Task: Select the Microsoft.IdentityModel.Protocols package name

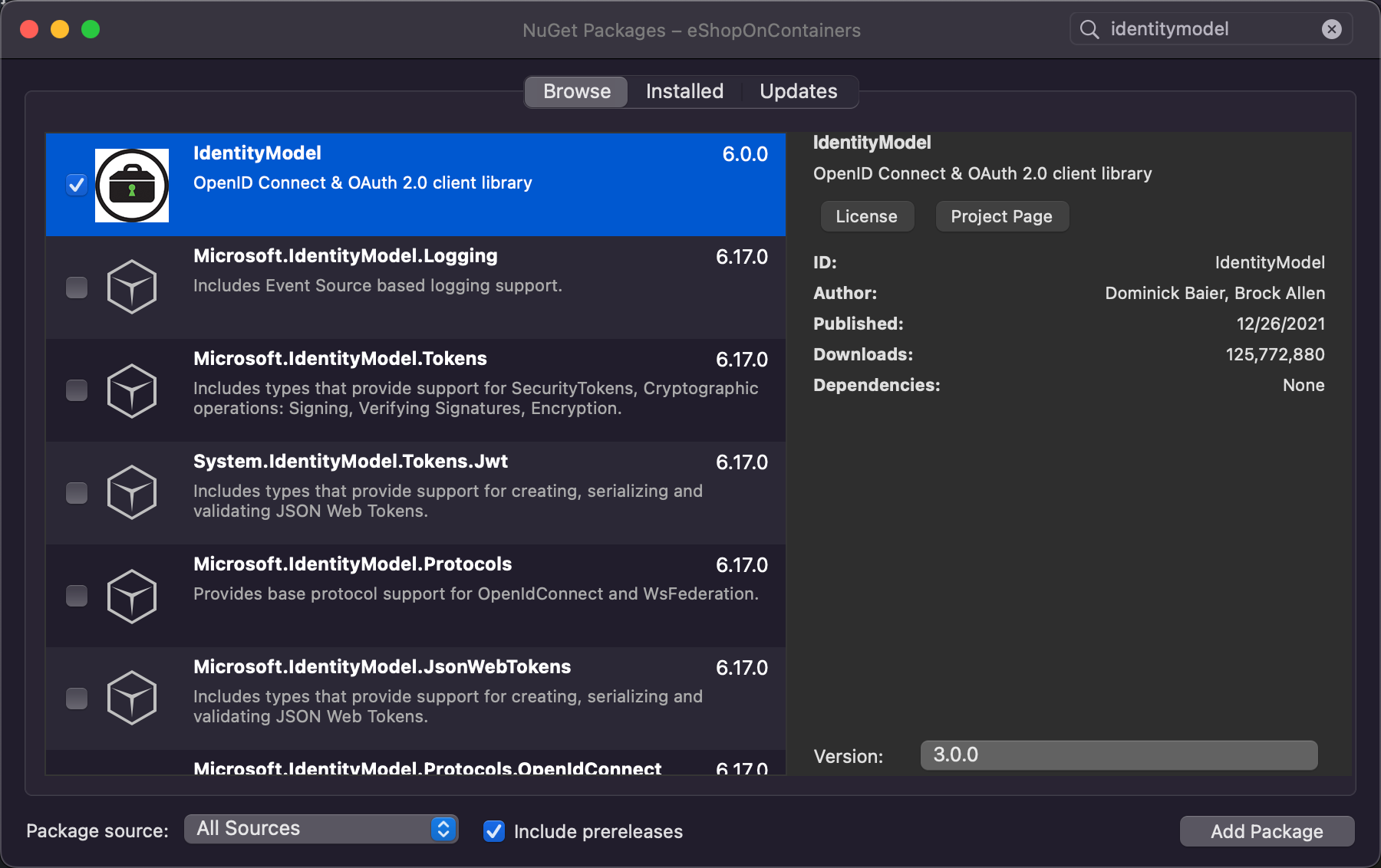Action: pos(352,564)
